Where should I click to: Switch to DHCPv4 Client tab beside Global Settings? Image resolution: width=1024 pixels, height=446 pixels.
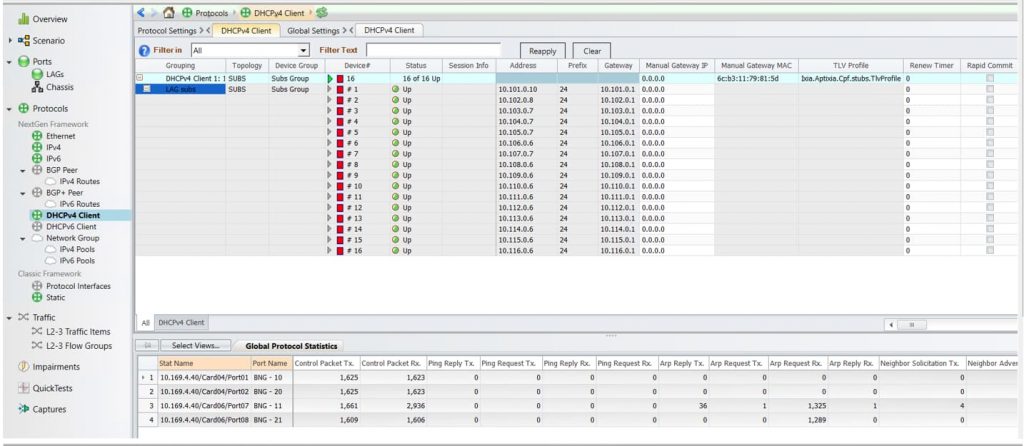[389, 30]
